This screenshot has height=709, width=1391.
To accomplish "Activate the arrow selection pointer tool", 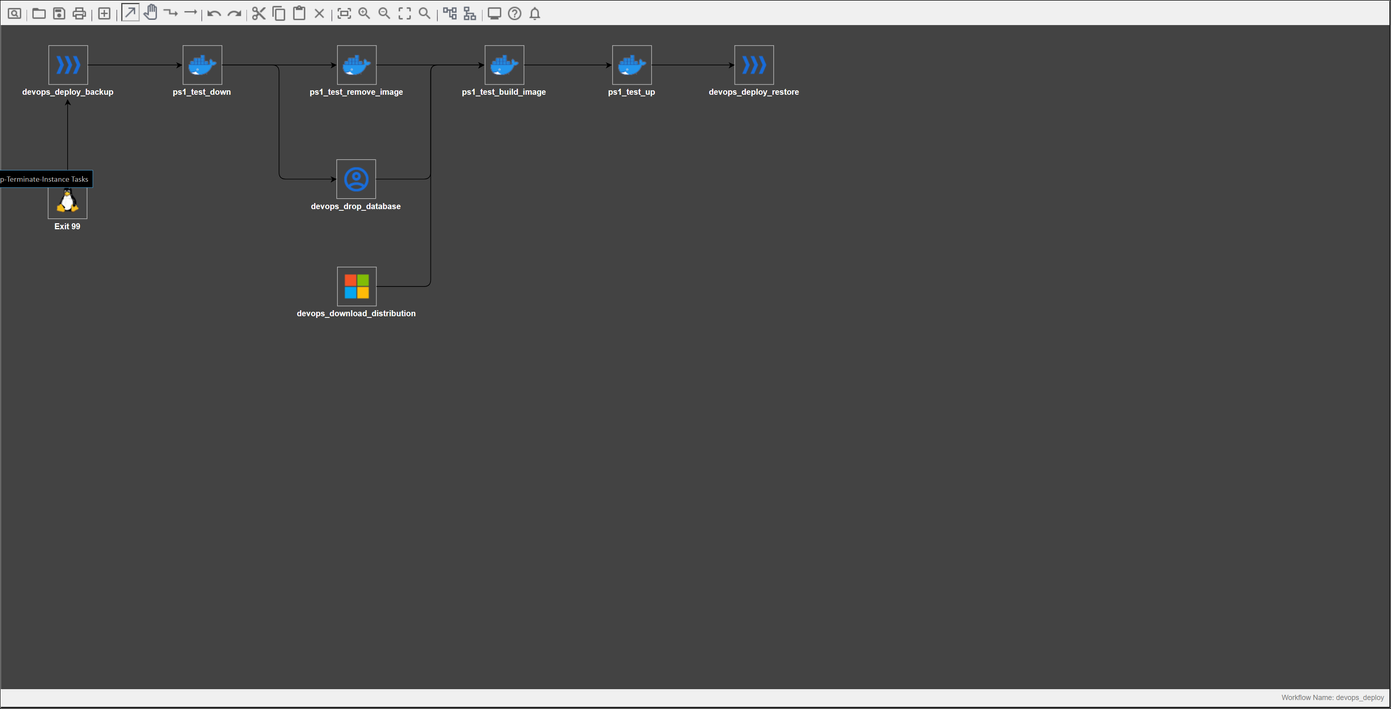I will [131, 13].
